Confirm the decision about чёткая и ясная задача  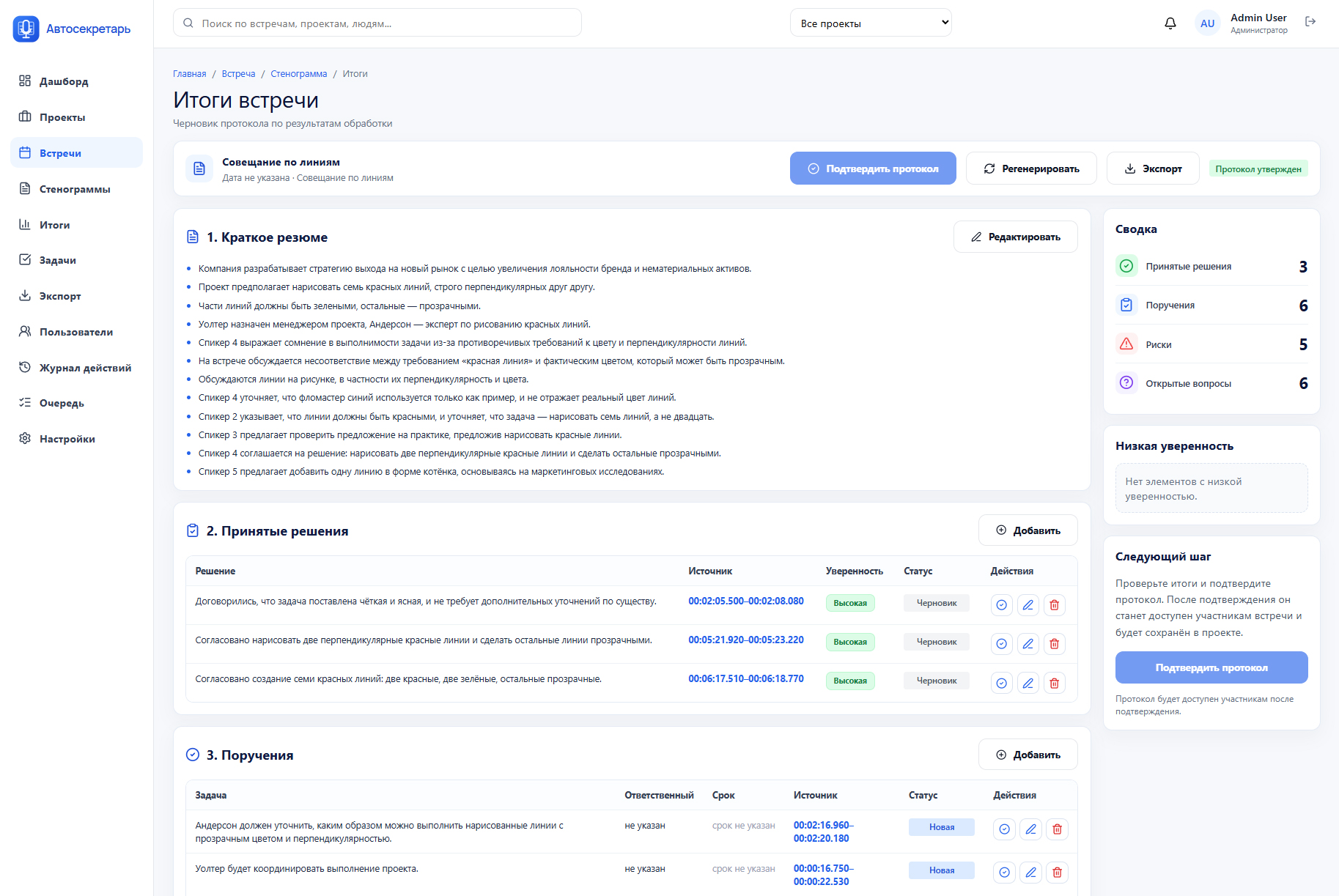pyautogui.click(x=1001, y=605)
